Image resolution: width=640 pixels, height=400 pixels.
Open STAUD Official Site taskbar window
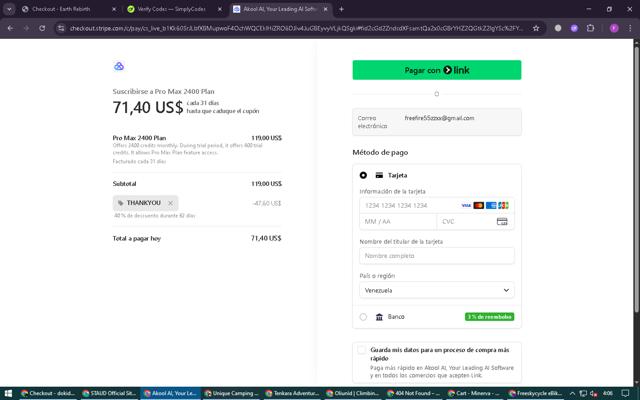[x=109, y=393]
